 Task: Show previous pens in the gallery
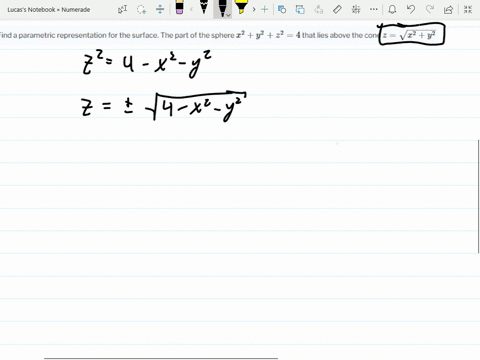[x=191, y=9]
